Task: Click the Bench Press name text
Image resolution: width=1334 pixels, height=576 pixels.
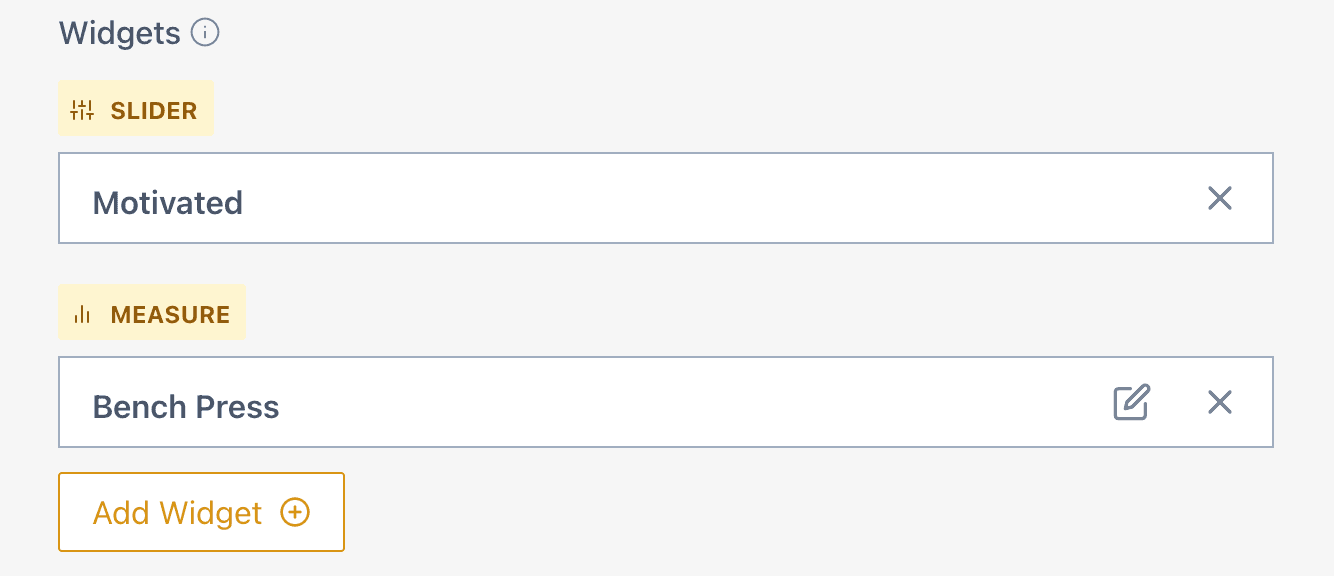Action: pyautogui.click(x=186, y=407)
